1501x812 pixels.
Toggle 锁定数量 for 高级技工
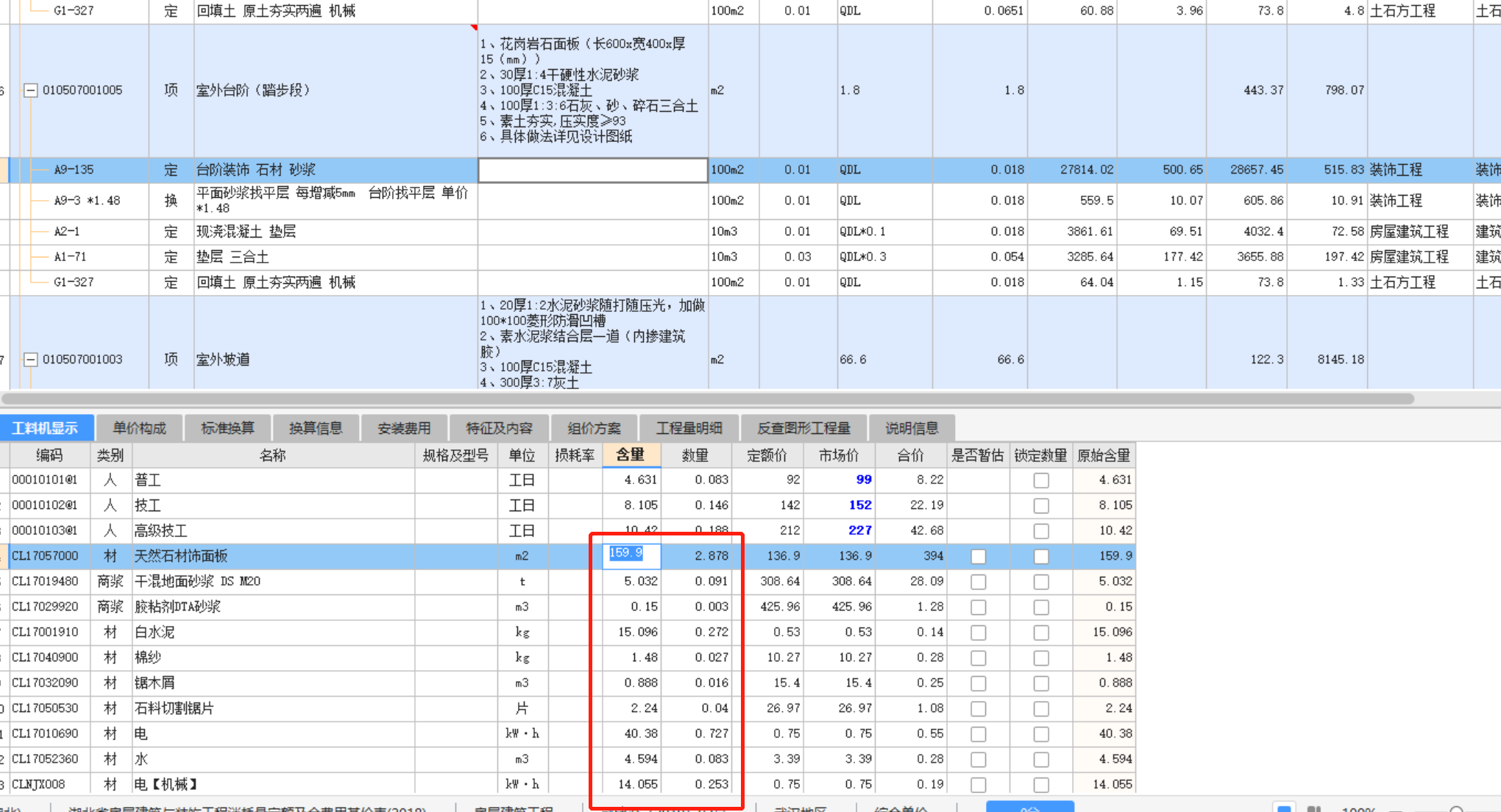1041,531
